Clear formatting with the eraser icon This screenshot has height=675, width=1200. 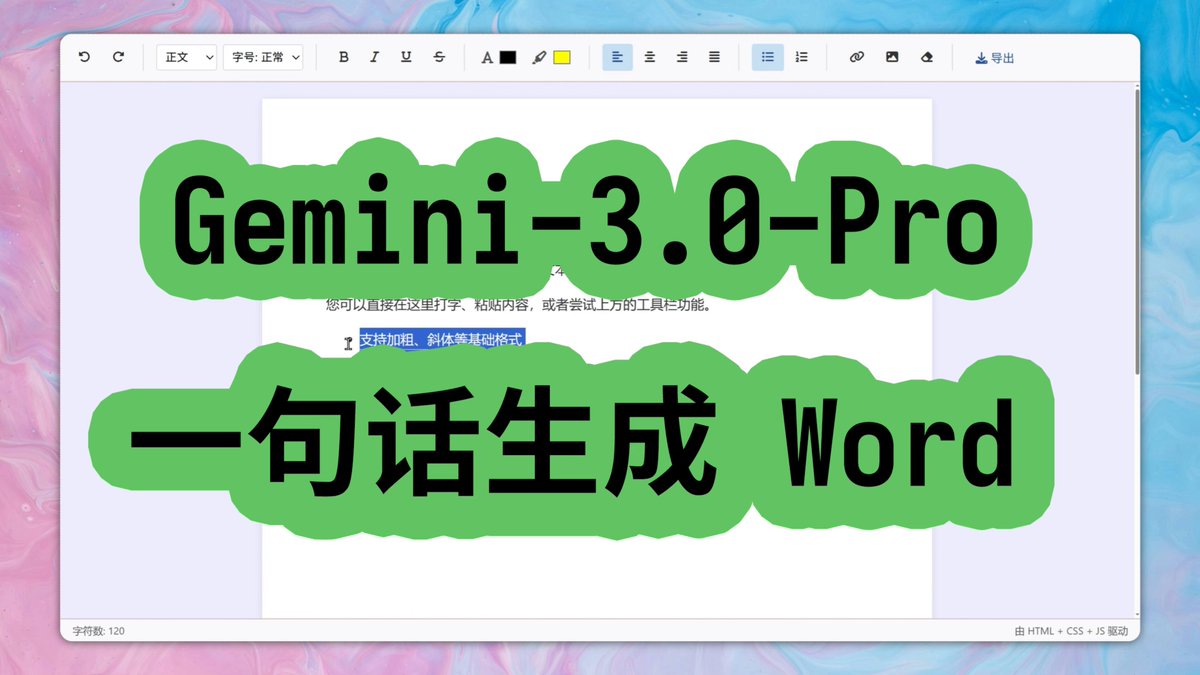926,58
